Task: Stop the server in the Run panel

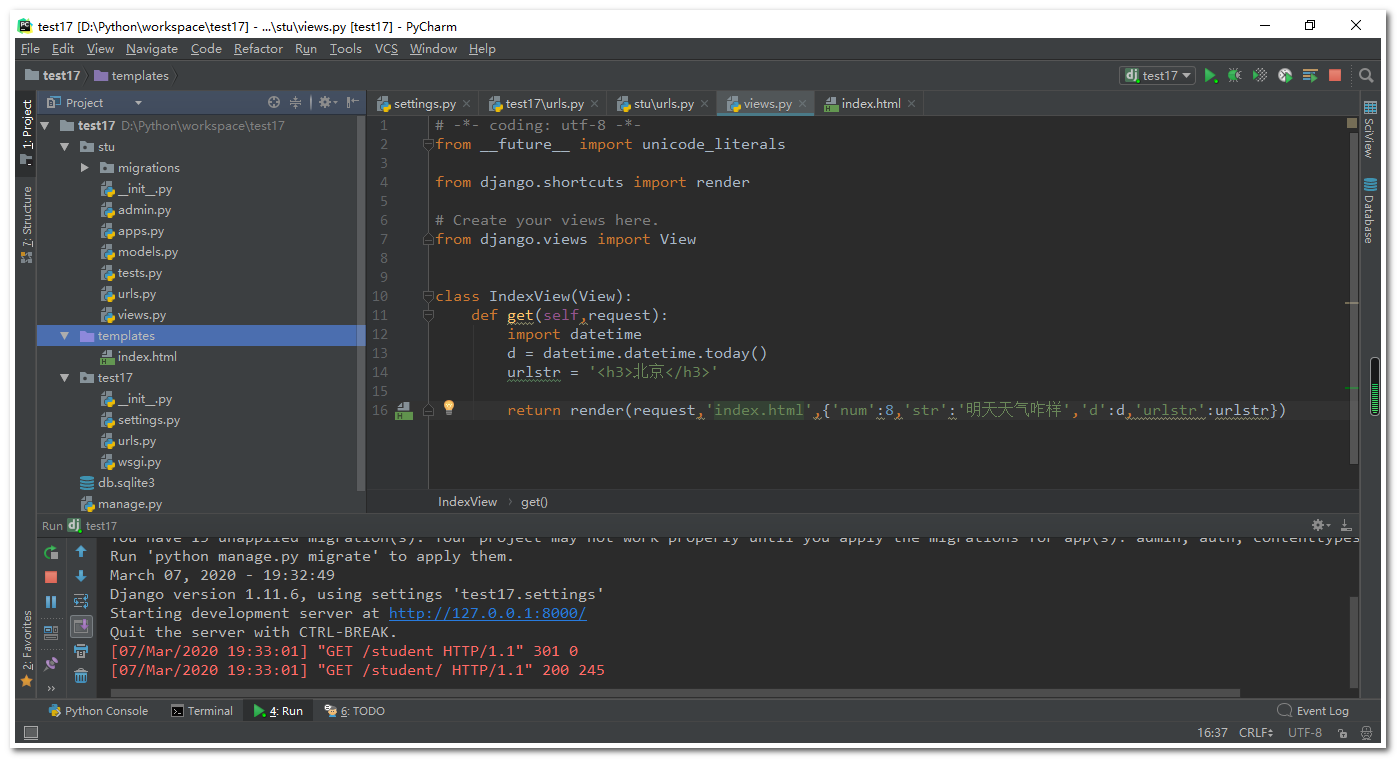Action: click(x=51, y=577)
